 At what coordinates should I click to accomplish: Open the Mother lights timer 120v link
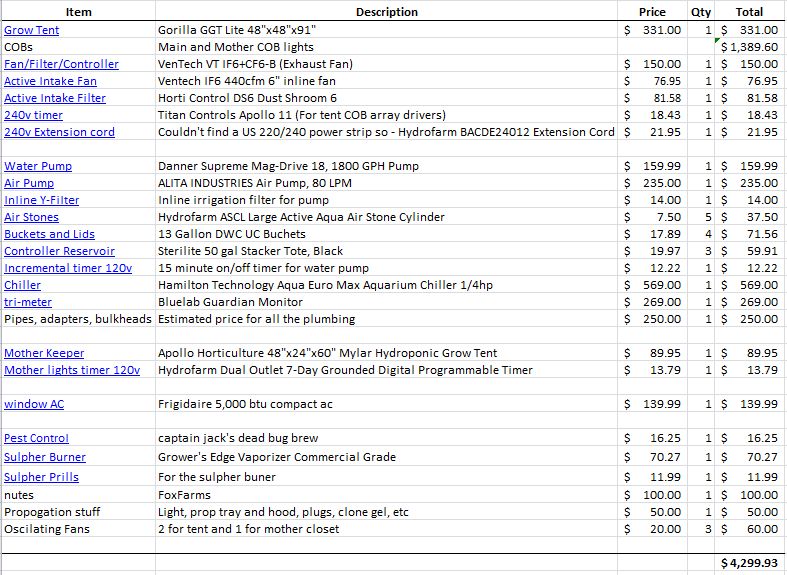72,370
